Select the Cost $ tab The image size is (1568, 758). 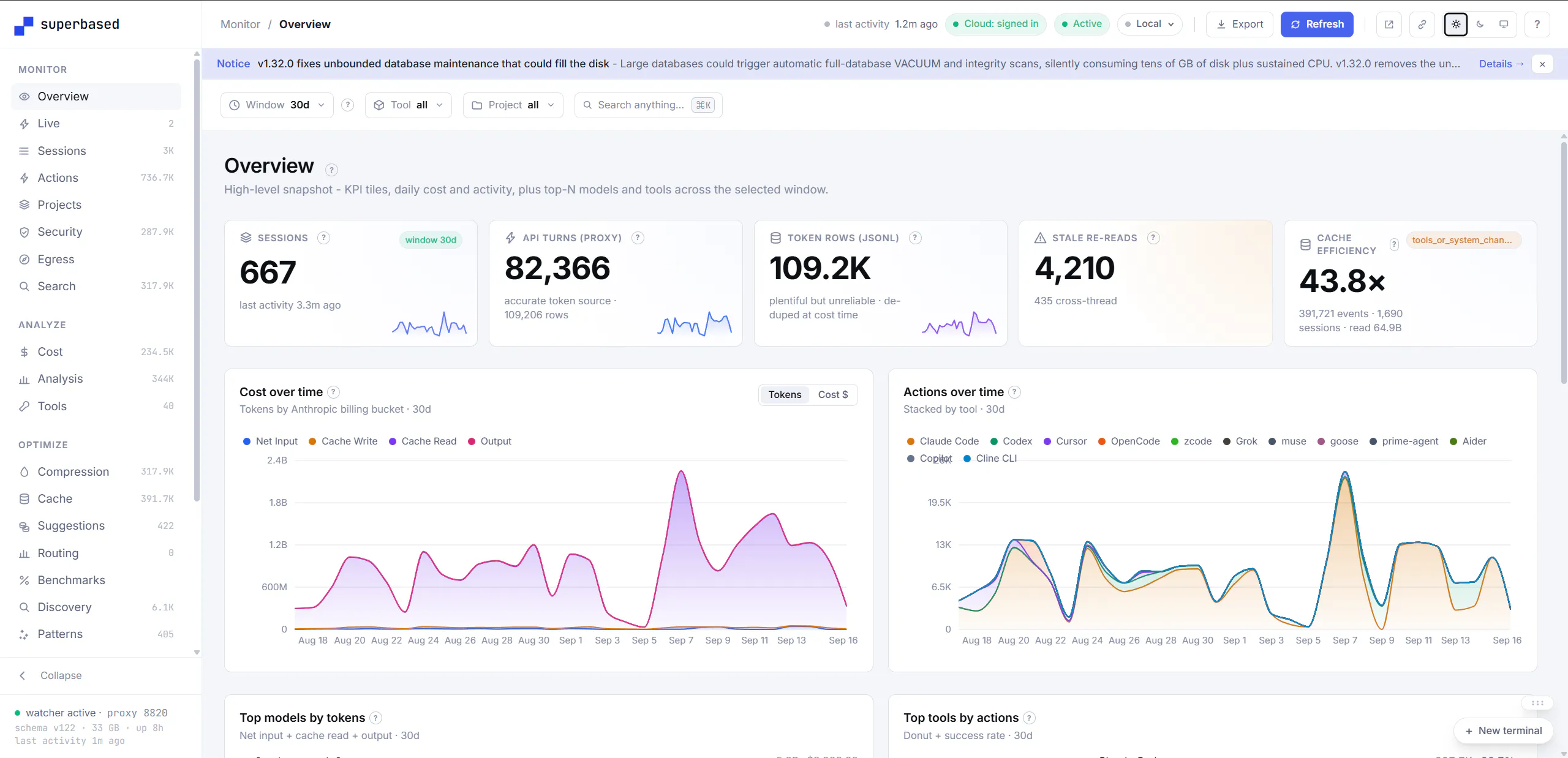tap(833, 394)
